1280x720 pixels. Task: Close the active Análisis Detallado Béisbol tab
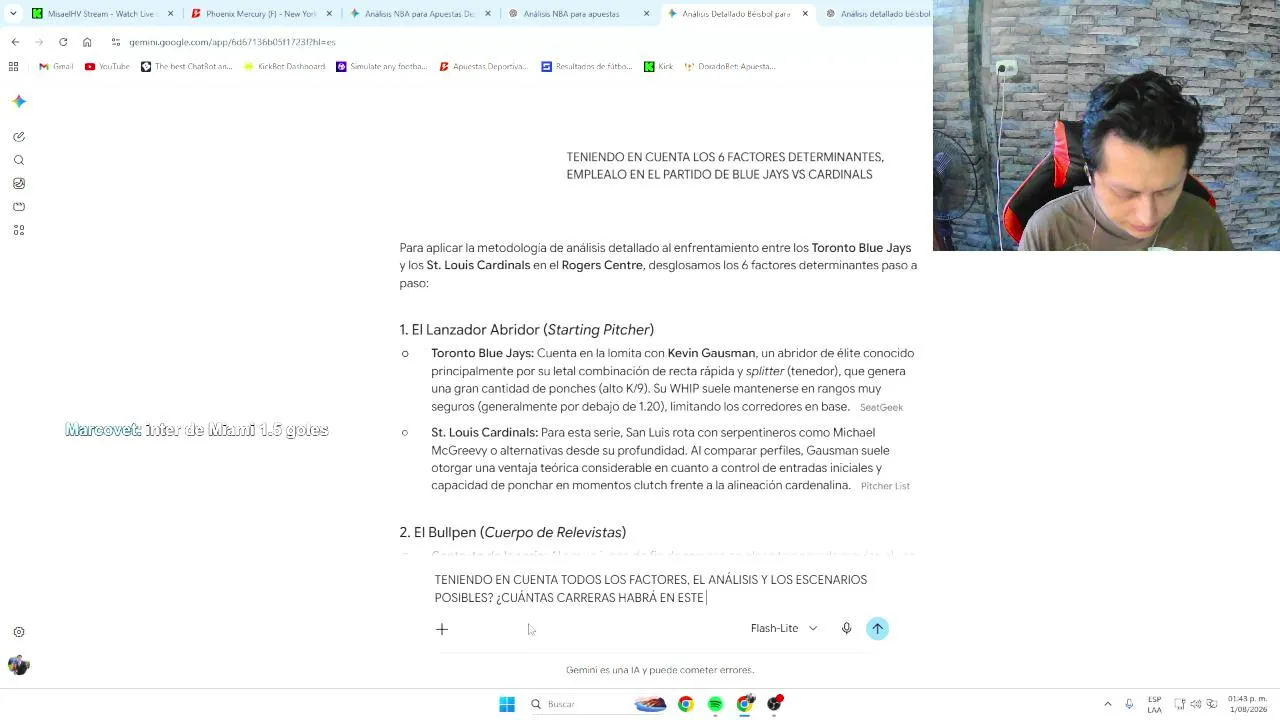pos(805,14)
